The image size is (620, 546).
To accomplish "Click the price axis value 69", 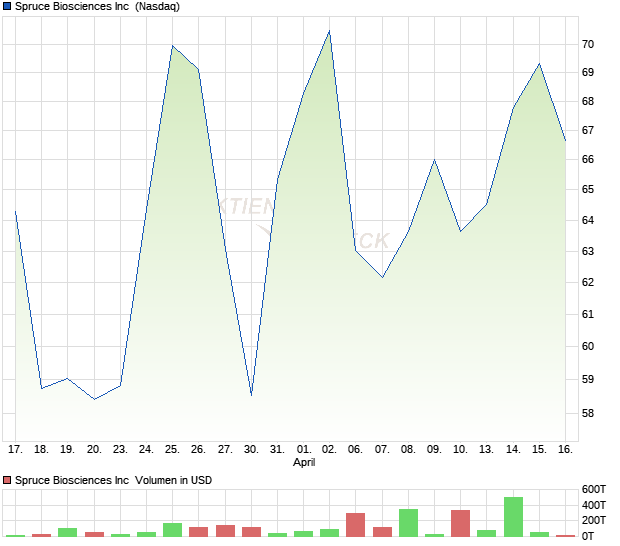I will (x=588, y=72).
